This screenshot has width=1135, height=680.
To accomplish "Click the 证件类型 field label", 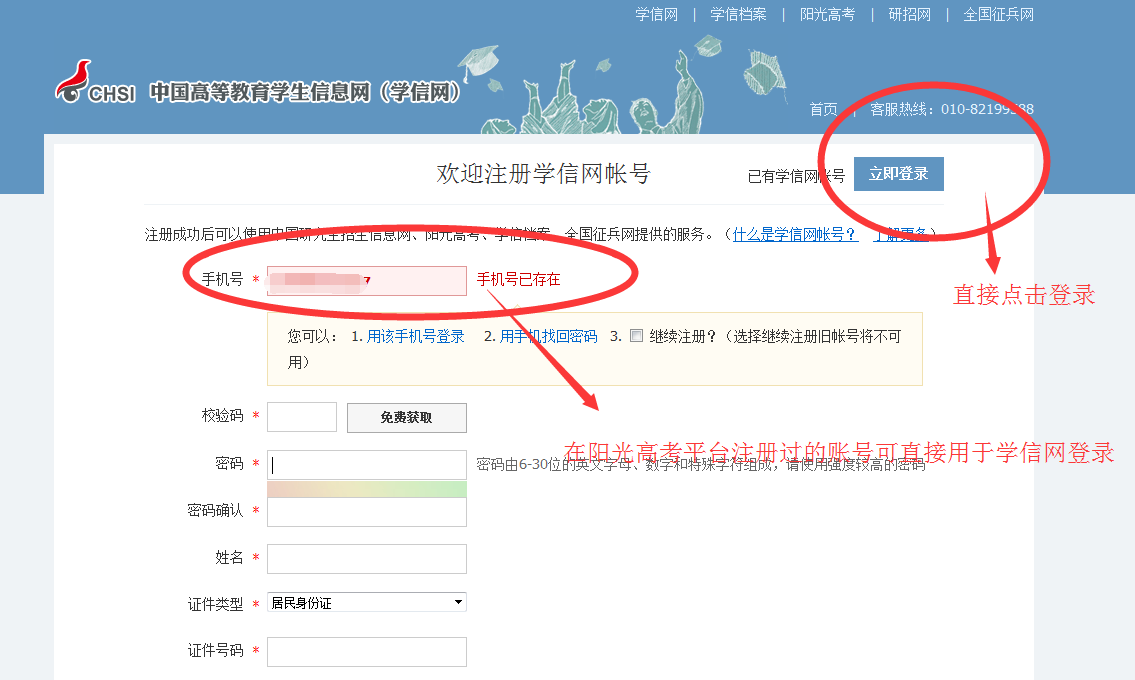I will [216, 604].
